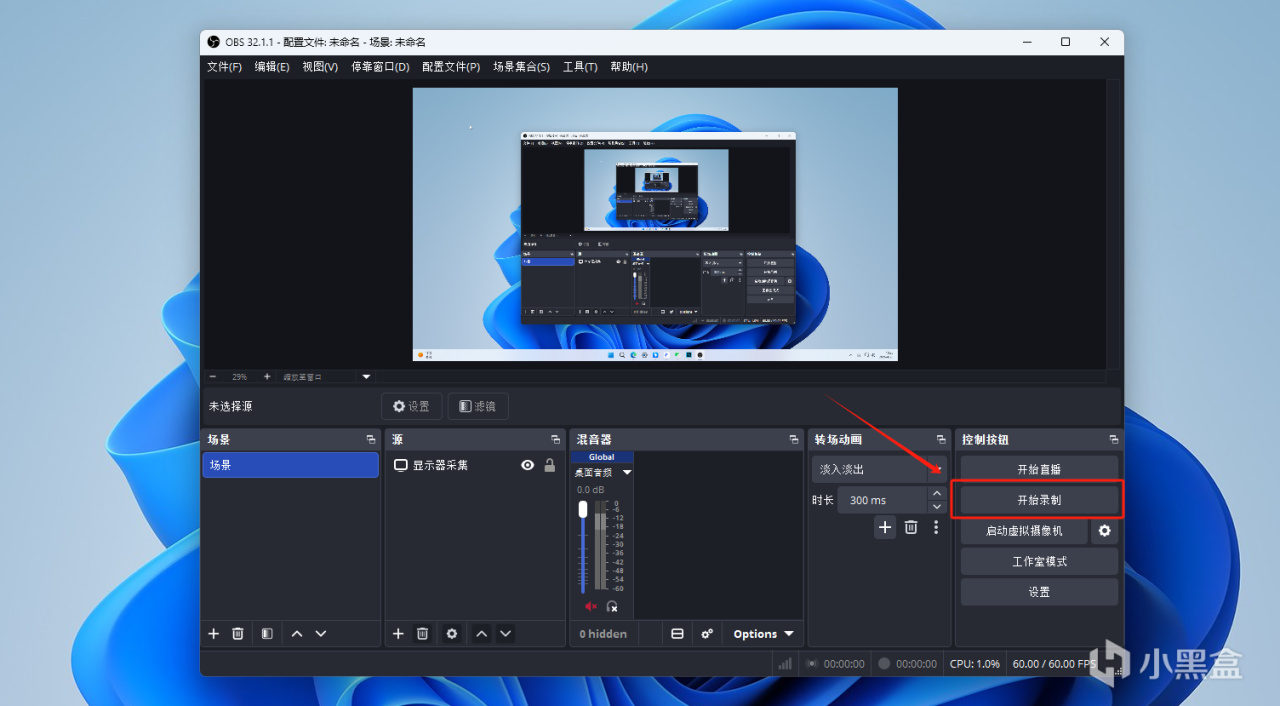
Task: Add a new source with the plus icon
Action: coord(398,634)
